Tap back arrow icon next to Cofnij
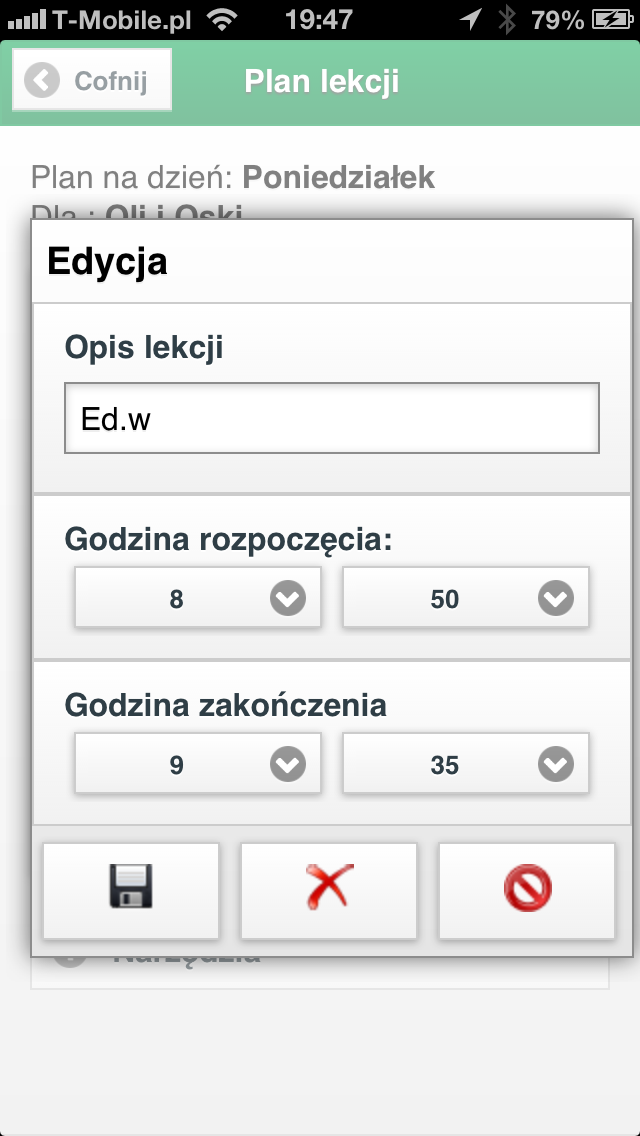Viewport: 640px width, 1136px height. tap(41, 80)
